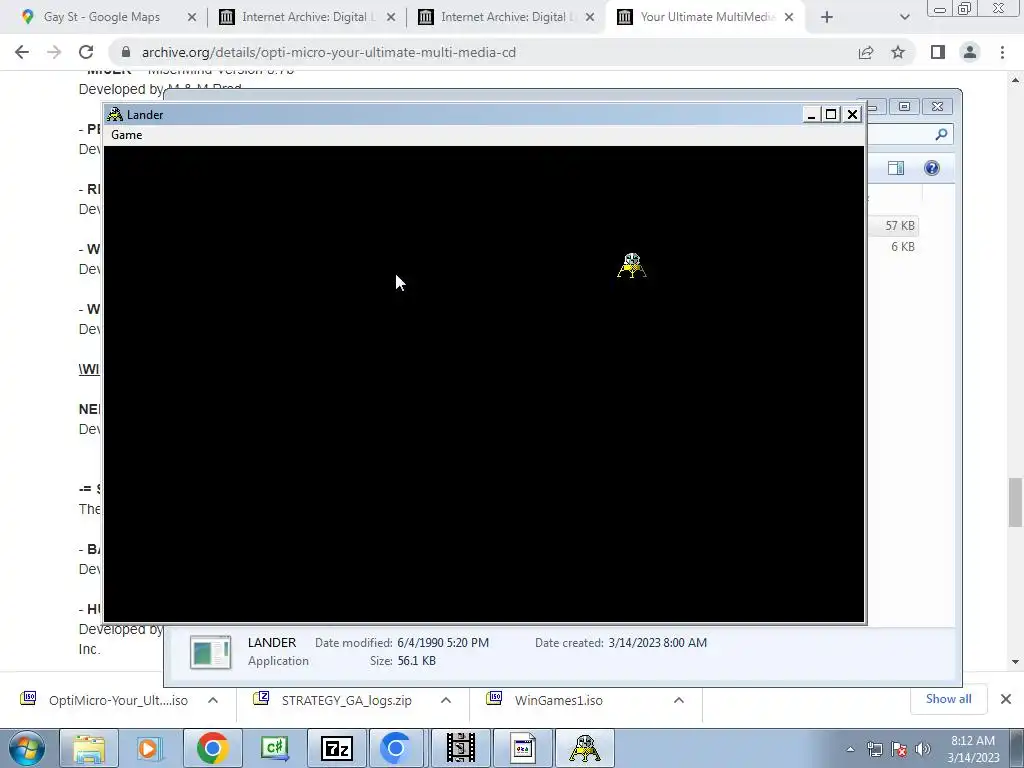The width and height of the screenshot is (1024, 768).
Task: Open the blue Chromium taskbar icon
Action: coord(396,748)
